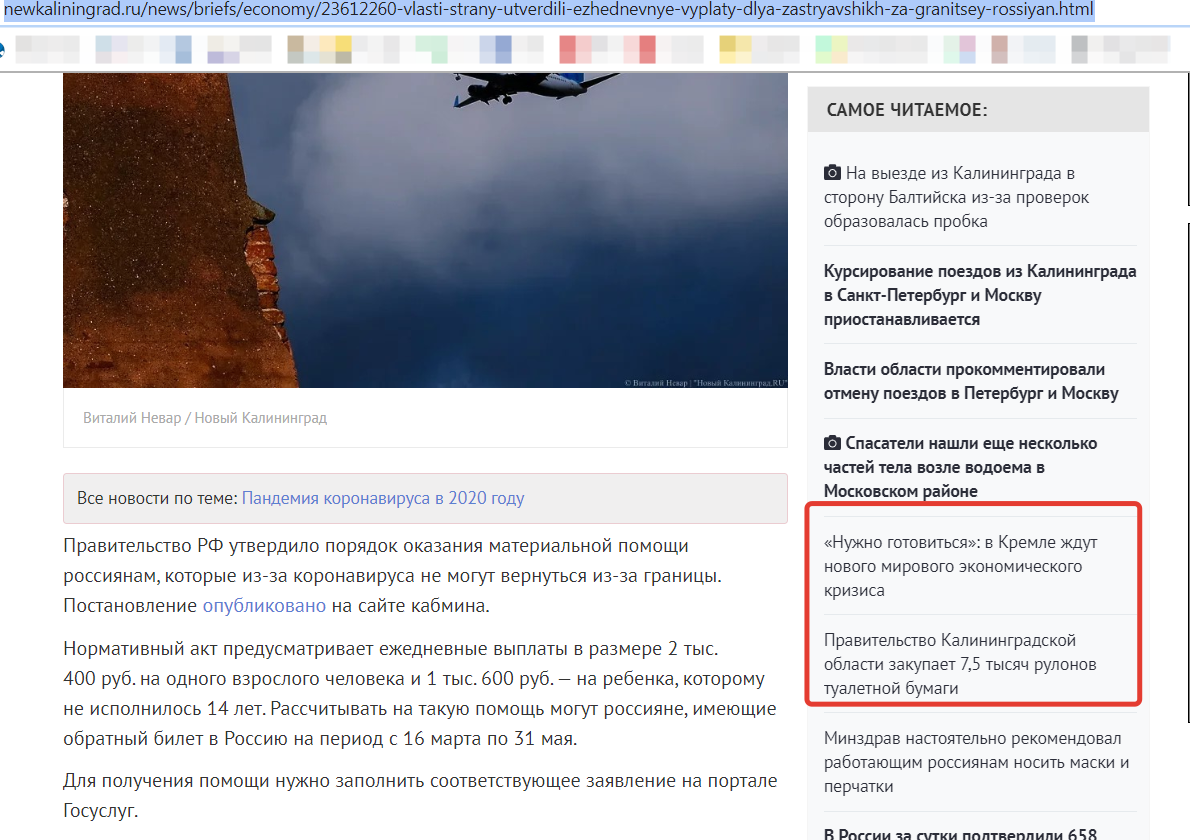Open the 'Пандемия коронавируса в 2020 году' topic link
This screenshot has height=840, width=1190.
382,499
